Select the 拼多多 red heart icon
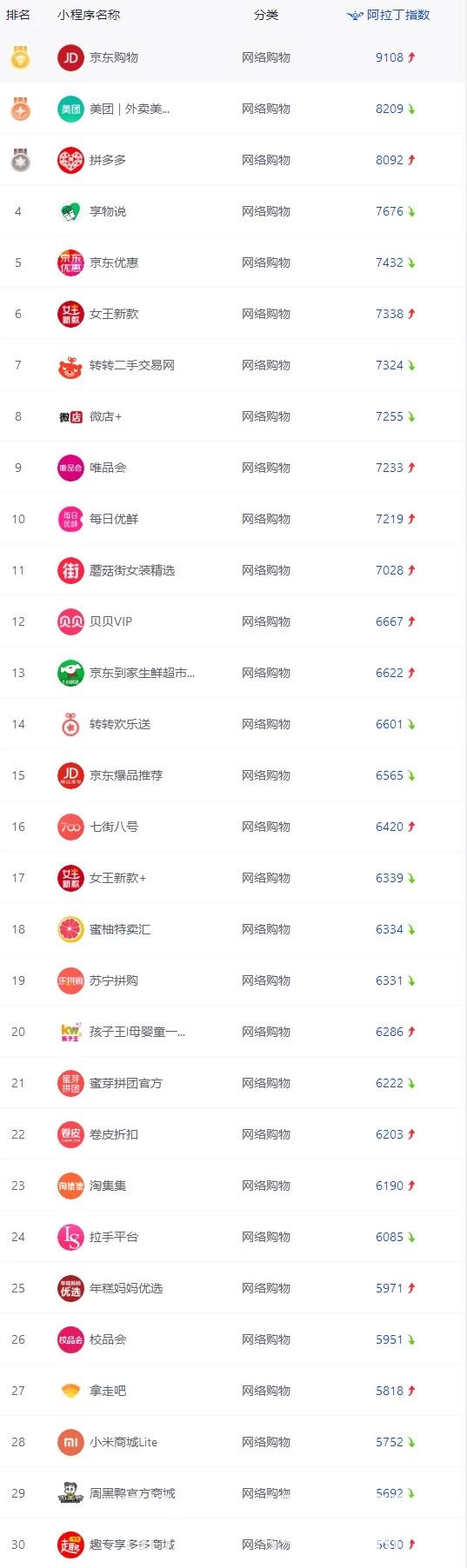This screenshot has width=467, height=1568. pos(70,160)
